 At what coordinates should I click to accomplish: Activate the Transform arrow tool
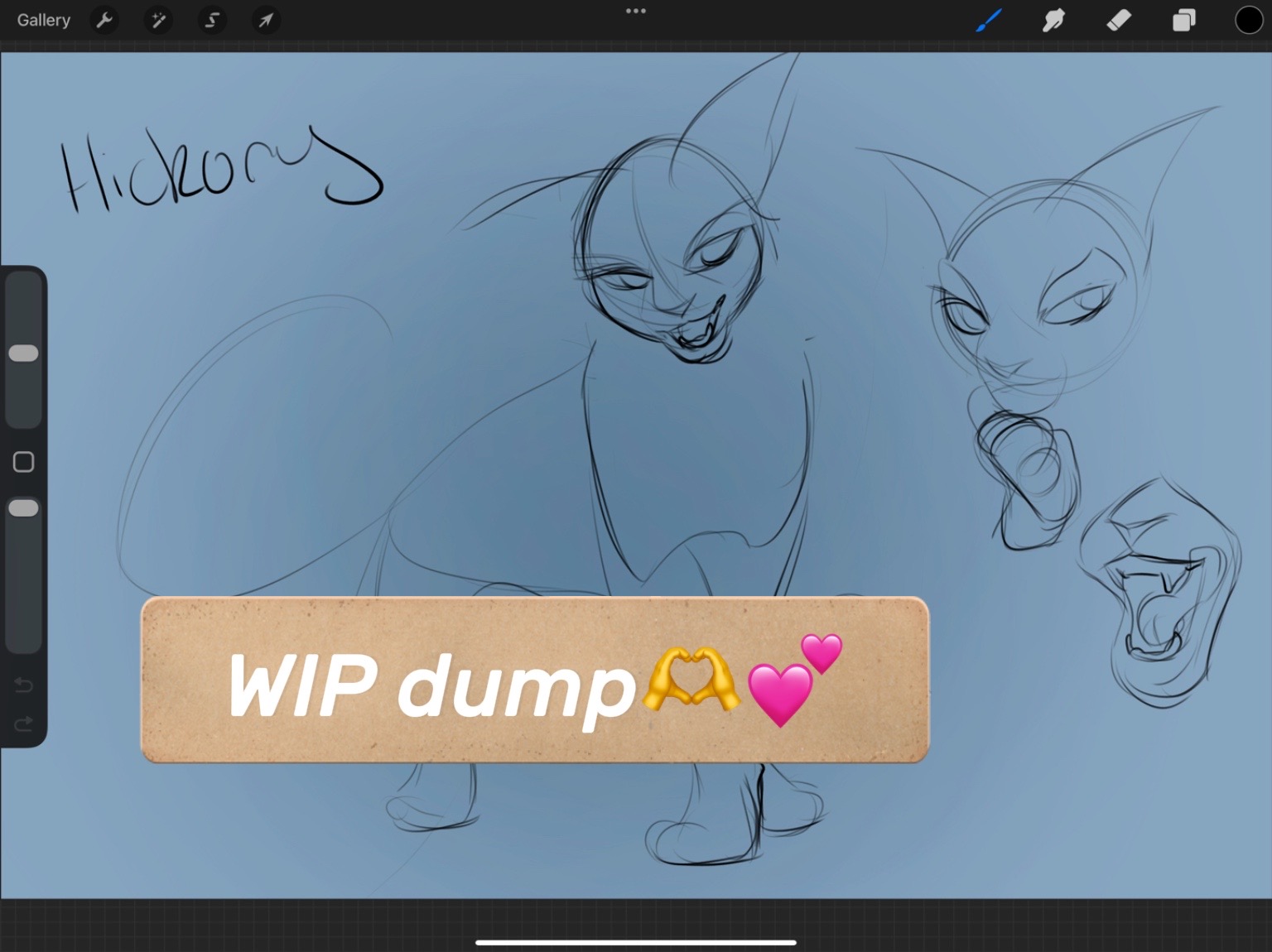(x=266, y=20)
